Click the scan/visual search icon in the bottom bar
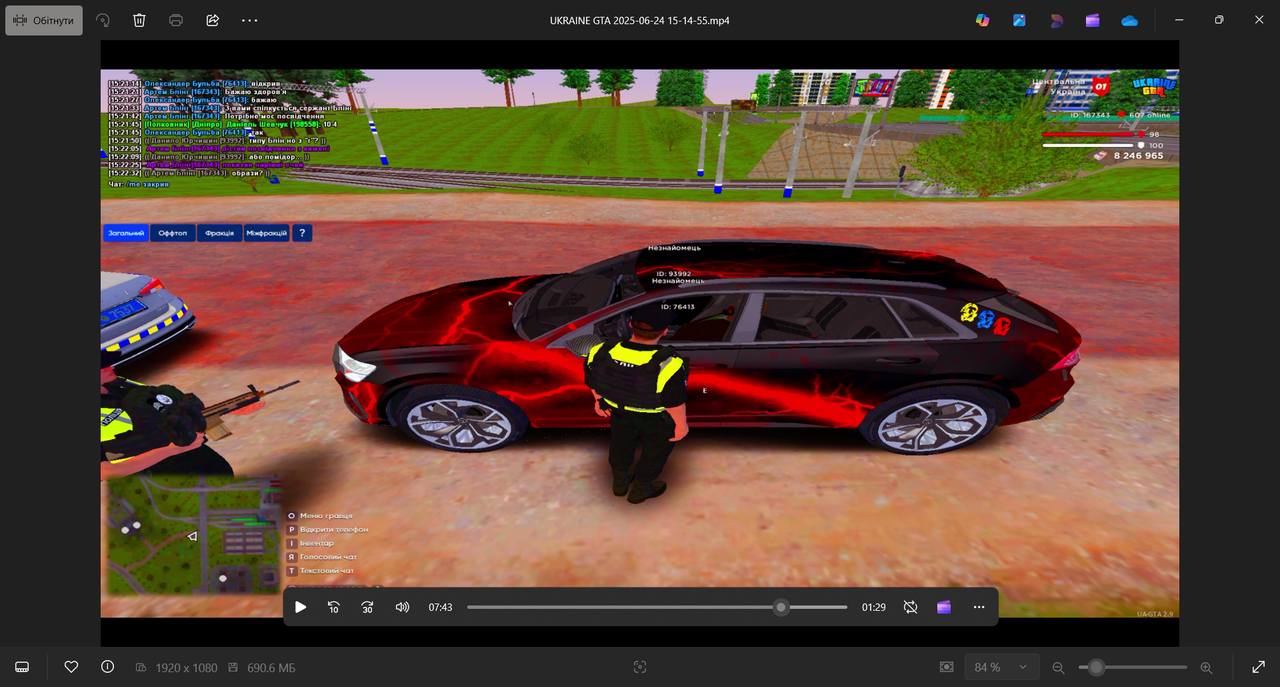The height and width of the screenshot is (687, 1280). pyautogui.click(x=640, y=667)
